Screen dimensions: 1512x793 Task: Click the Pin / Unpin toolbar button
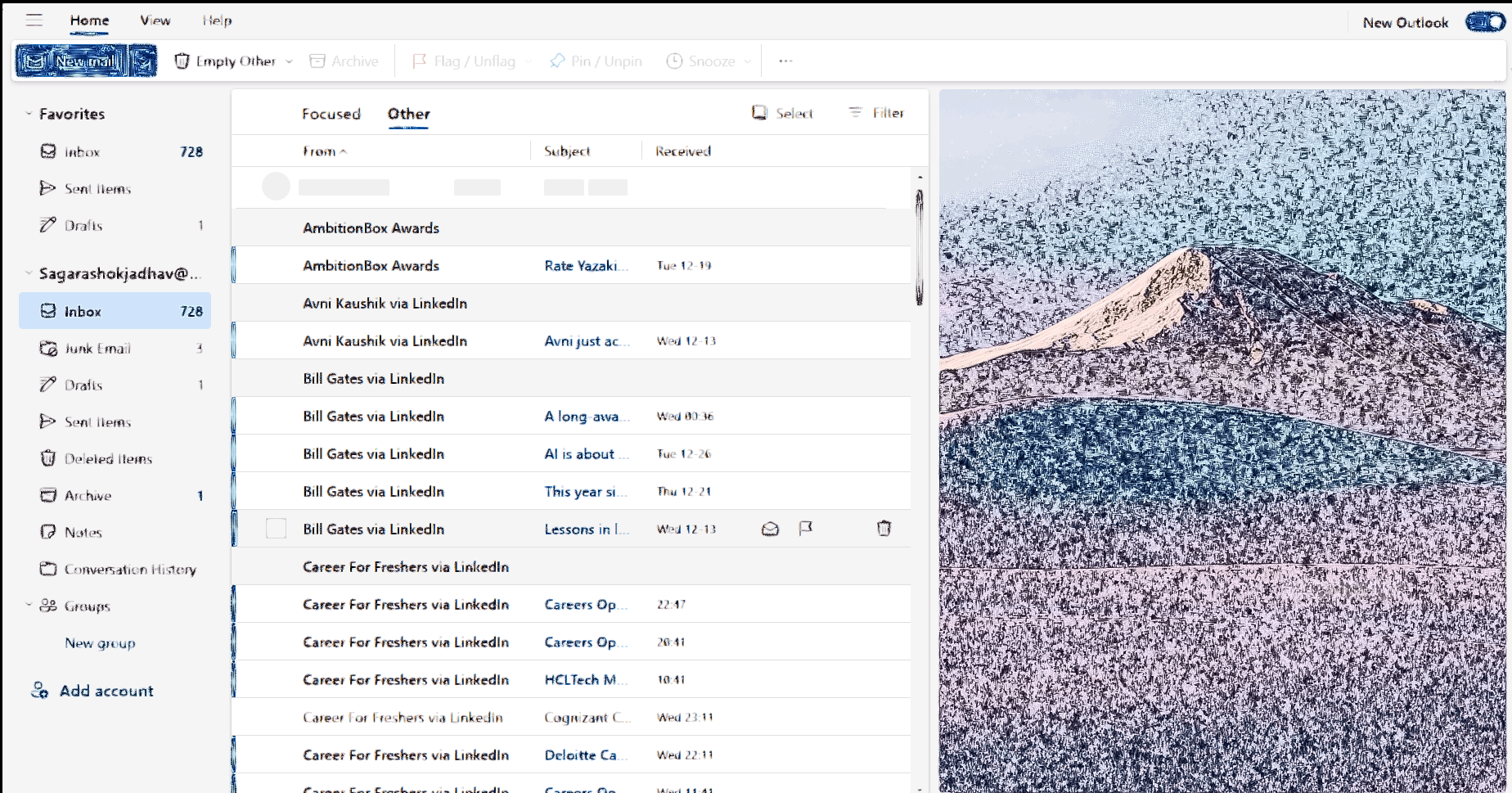pyautogui.click(x=596, y=61)
